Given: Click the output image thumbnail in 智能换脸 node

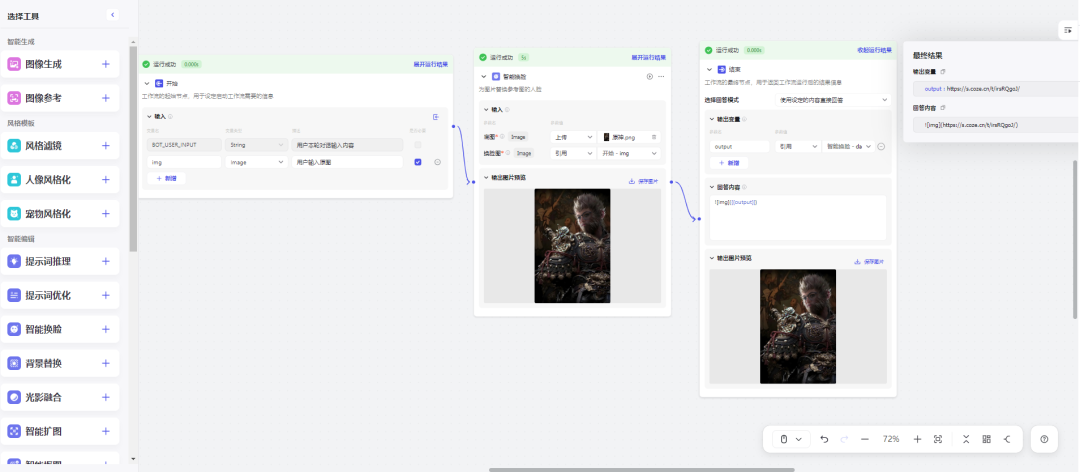Looking at the screenshot, I should [572, 245].
